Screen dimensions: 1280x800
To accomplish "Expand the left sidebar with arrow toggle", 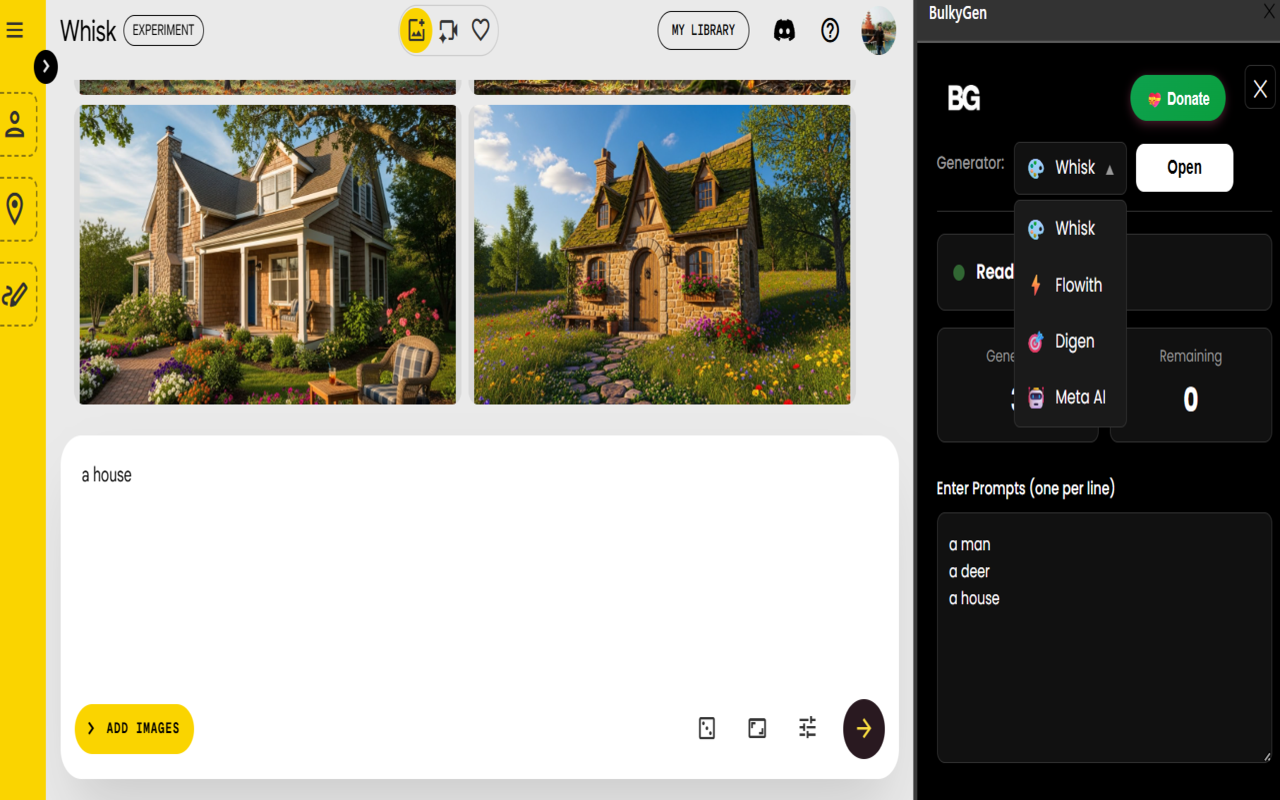I will 46,66.
